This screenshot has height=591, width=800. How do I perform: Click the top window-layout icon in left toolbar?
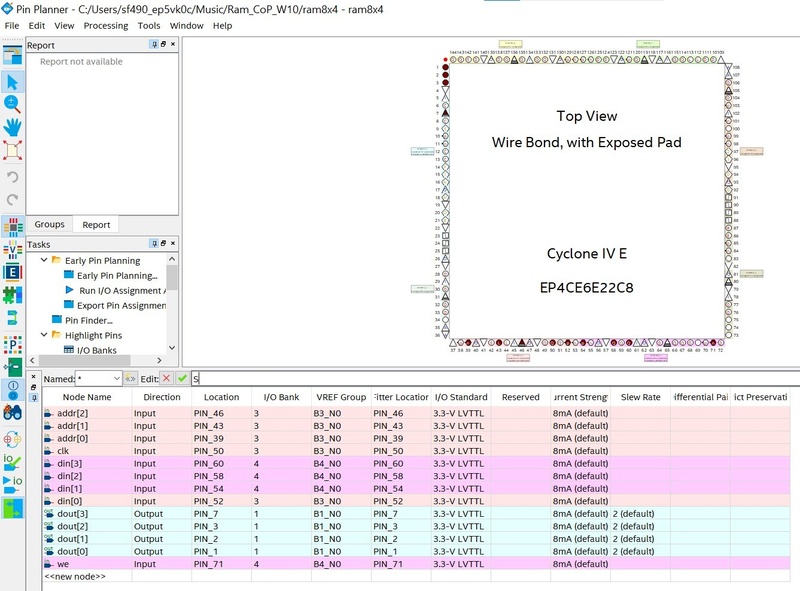(13, 55)
